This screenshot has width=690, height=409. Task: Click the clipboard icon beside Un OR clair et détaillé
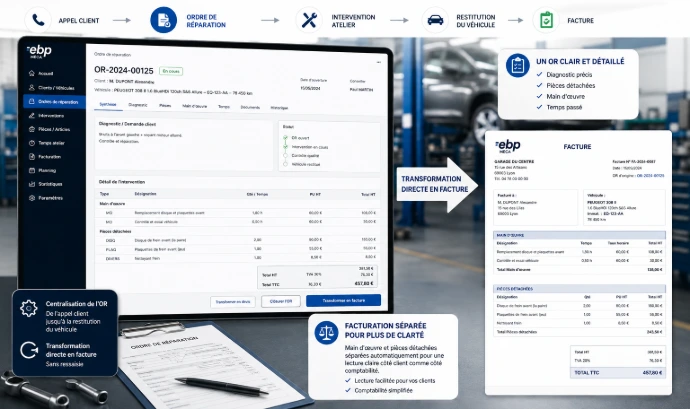tap(517, 65)
